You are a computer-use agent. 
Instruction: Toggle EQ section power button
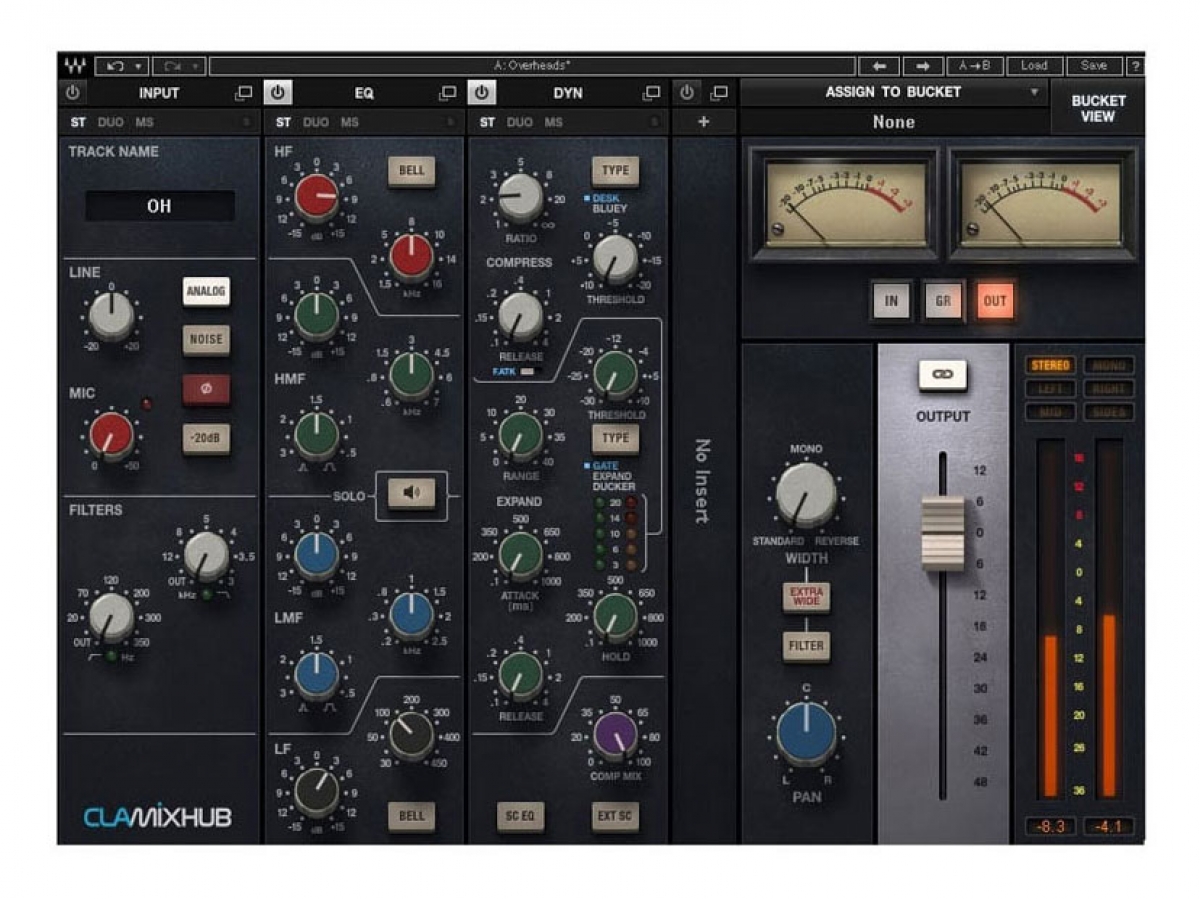click(x=278, y=93)
